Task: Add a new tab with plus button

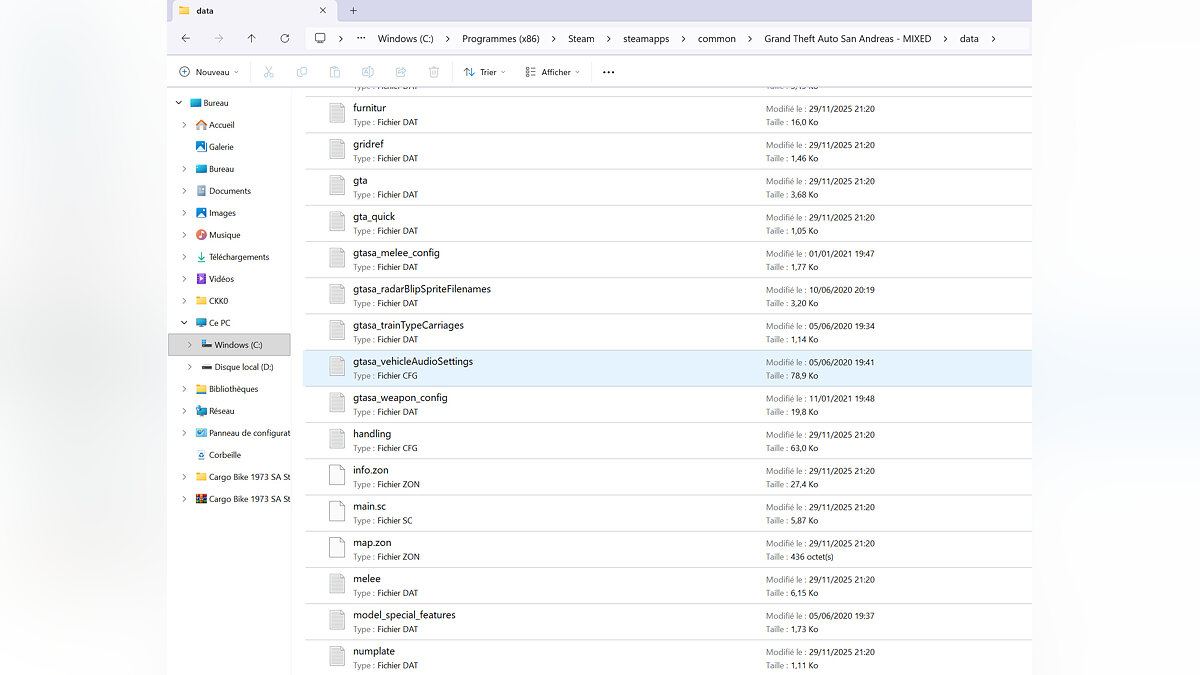Action: (x=353, y=10)
